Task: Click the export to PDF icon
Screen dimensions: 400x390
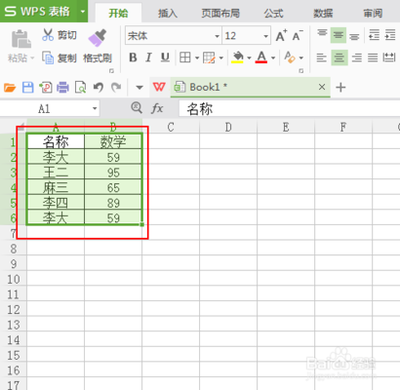Action: pyautogui.click(x=45, y=87)
